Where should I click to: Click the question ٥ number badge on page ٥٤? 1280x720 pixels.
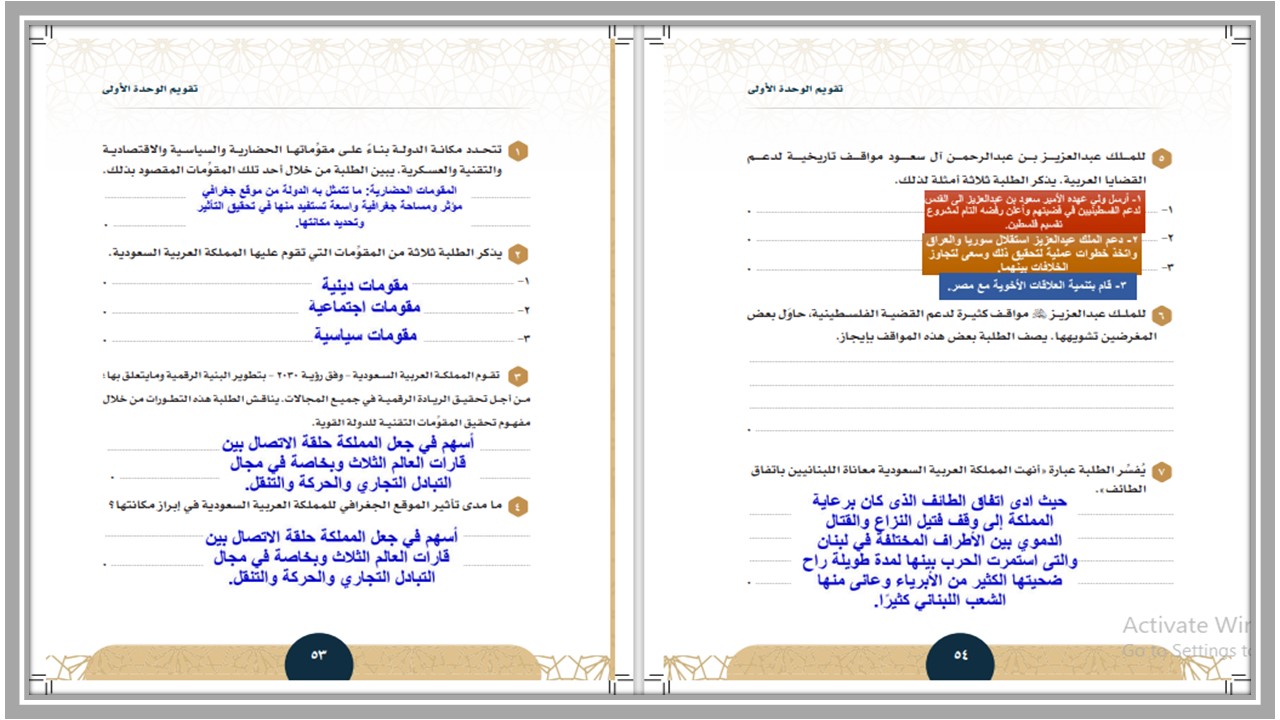(x=1162, y=157)
